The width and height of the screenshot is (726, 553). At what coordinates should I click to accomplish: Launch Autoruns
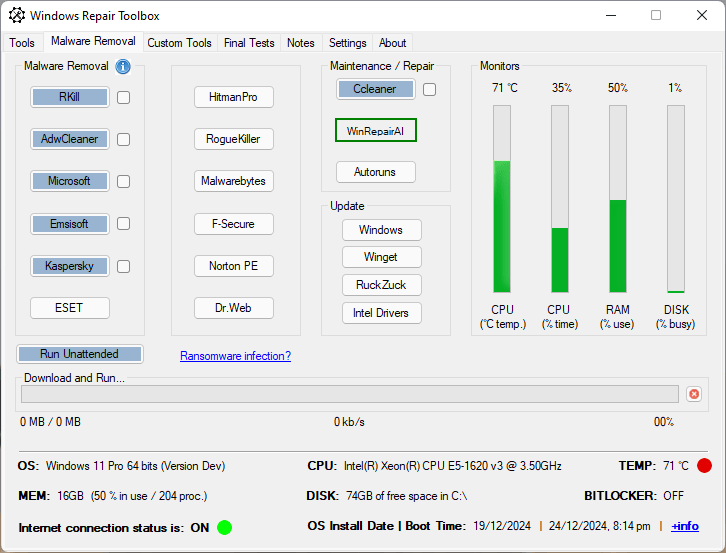click(x=376, y=172)
